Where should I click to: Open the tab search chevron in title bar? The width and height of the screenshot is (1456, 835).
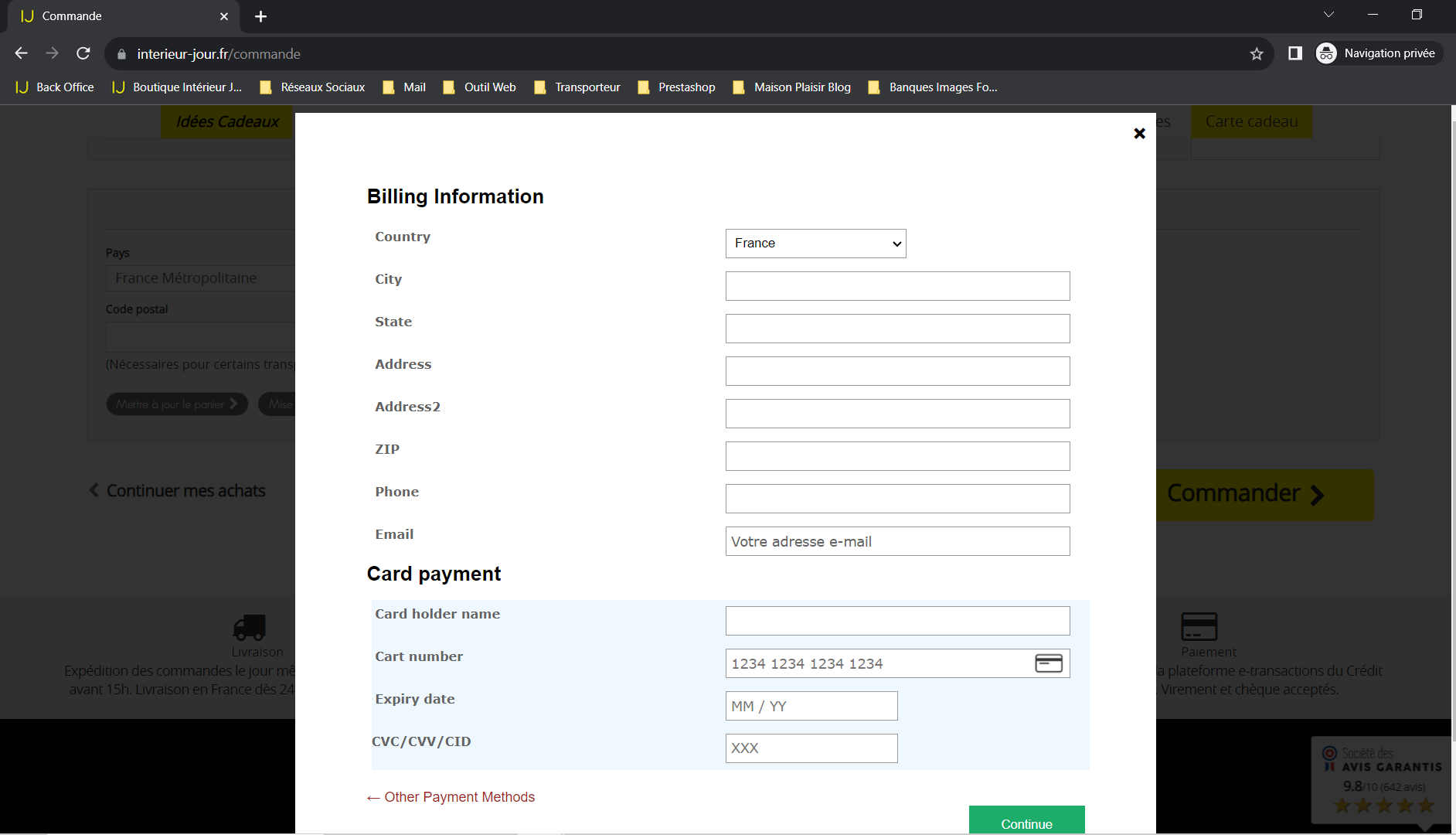pos(1328,15)
